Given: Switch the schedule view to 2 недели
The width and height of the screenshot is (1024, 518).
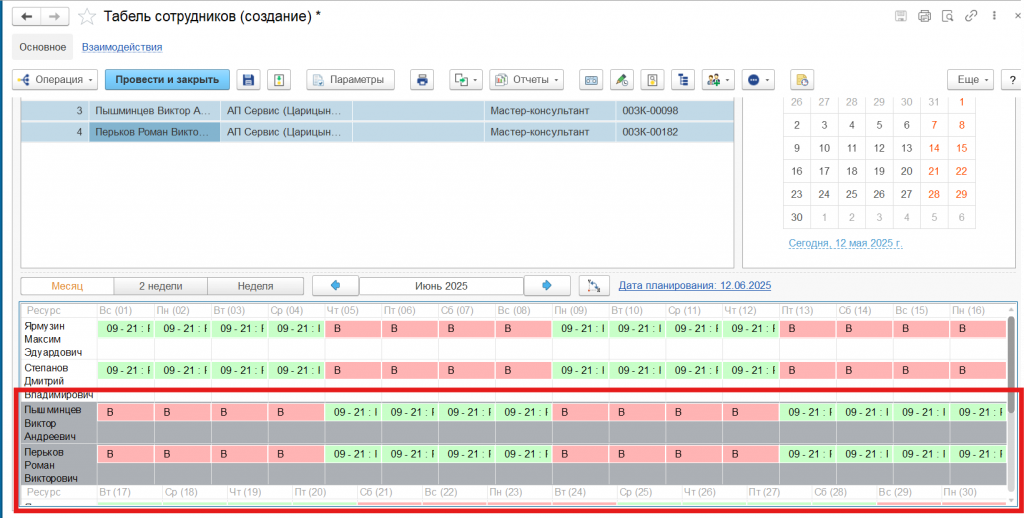Looking at the screenshot, I should coord(160,286).
